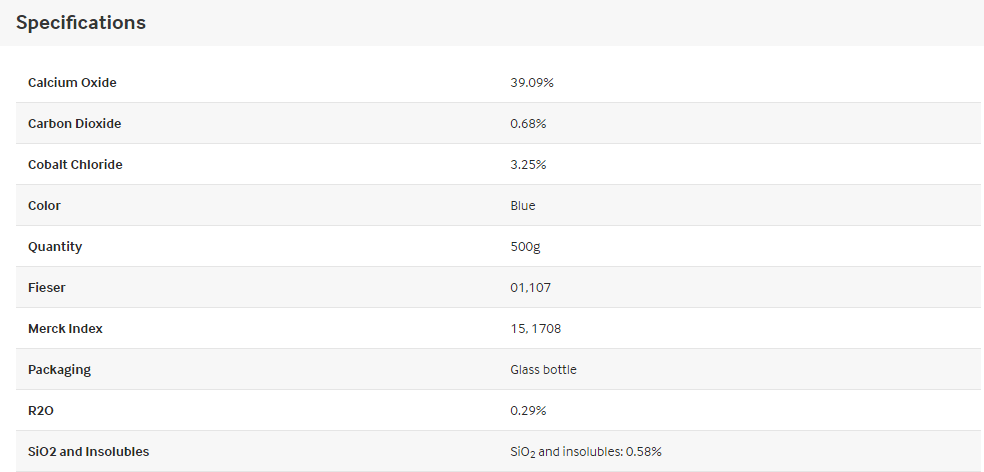This screenshot has width=984, height=472.
Task: Click the 500g quantity value
Action: (525, 247)
